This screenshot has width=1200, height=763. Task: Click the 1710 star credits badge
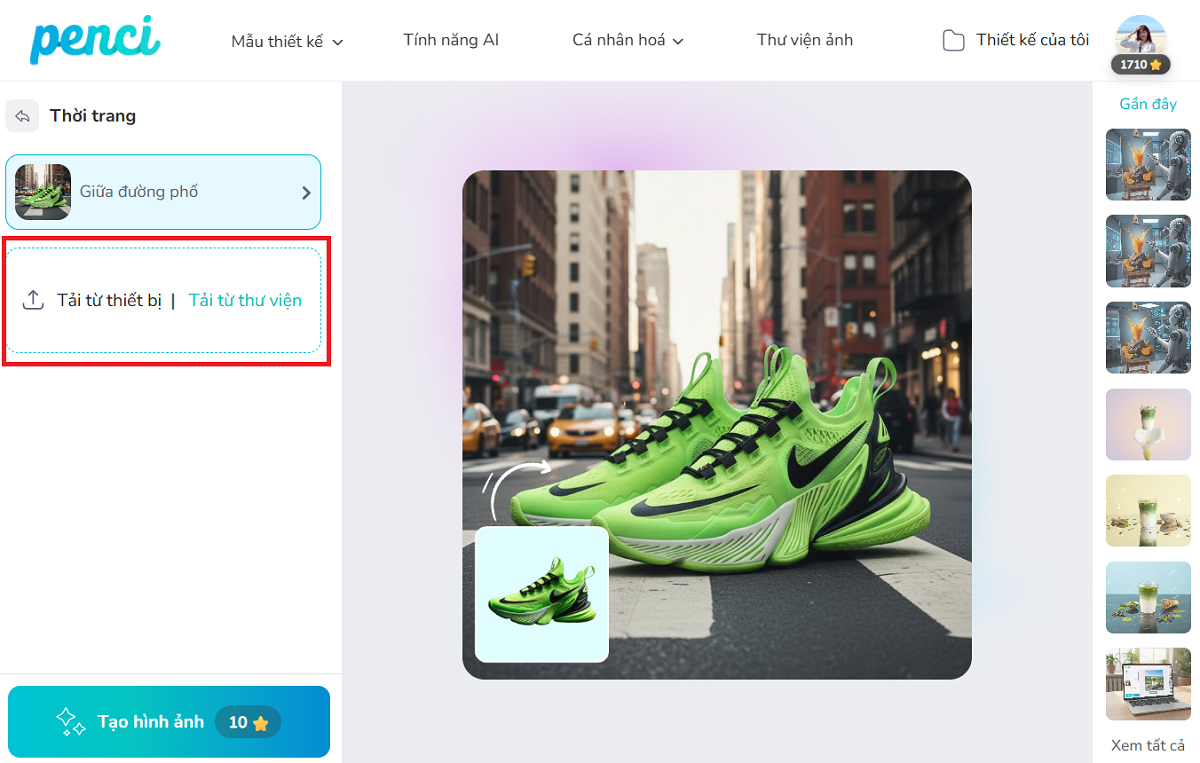(1141, 65)
